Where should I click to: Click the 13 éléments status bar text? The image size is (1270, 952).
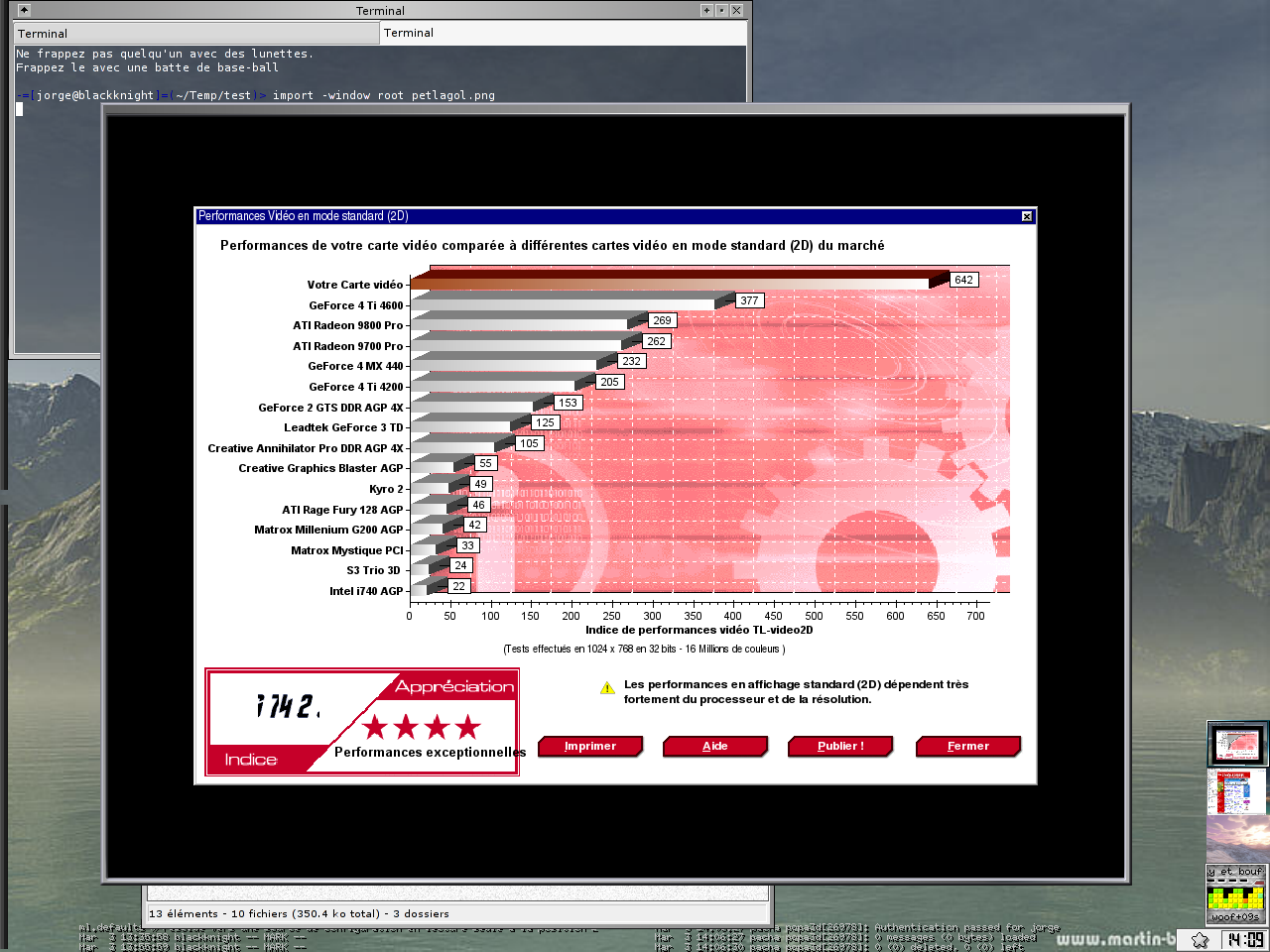[x=299, y=913]
